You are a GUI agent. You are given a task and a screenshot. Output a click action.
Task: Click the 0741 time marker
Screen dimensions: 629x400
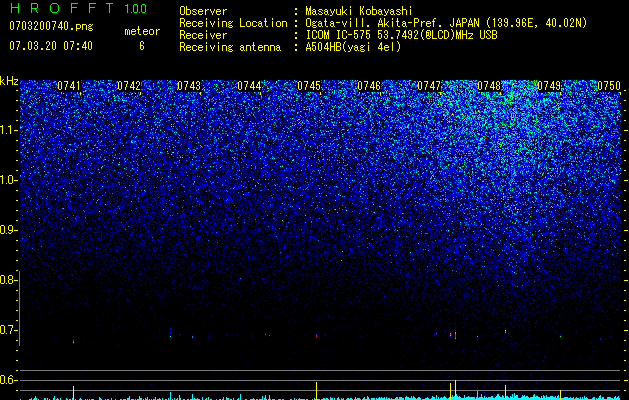pyautogui.click(x=69, y=86)
